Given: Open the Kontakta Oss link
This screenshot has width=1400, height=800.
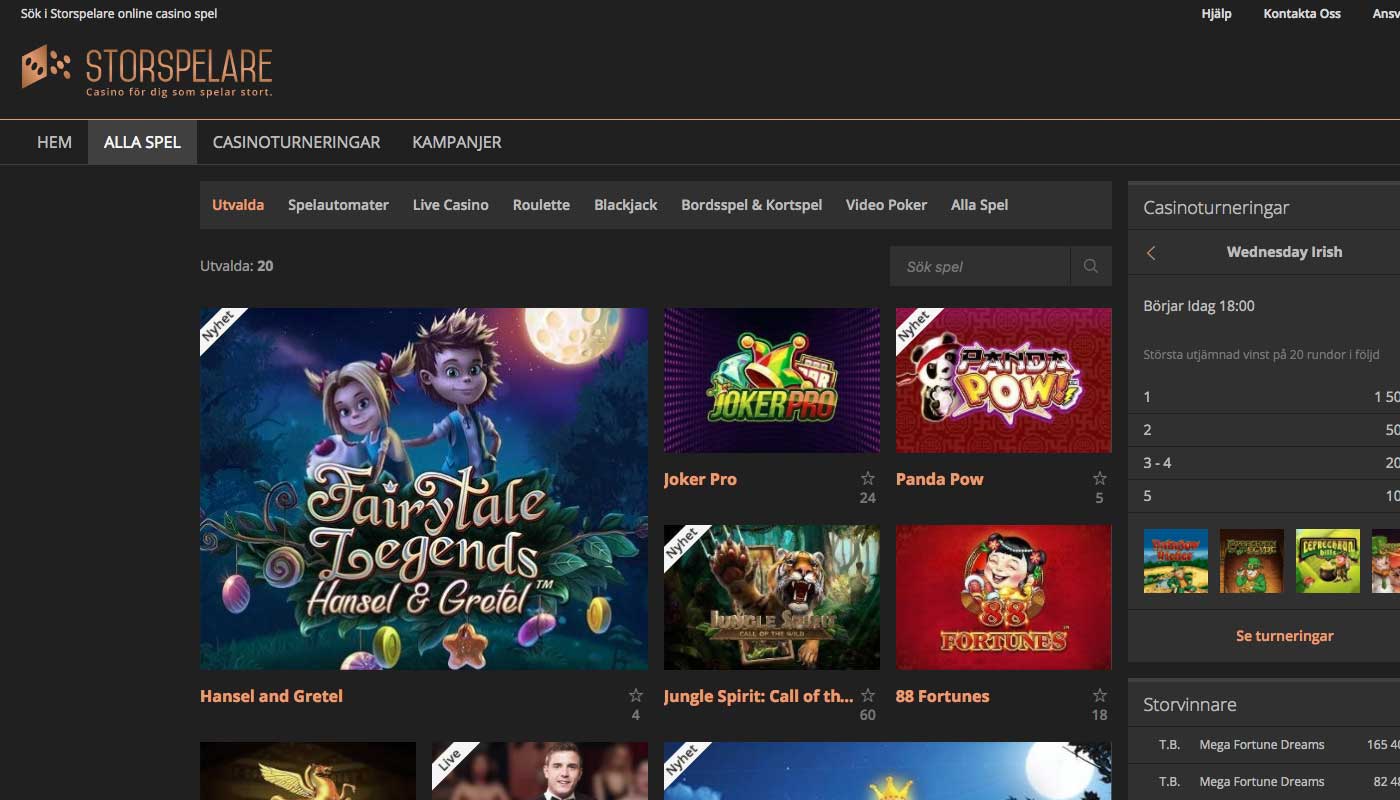Looking at the screenshot, I should pos(1302,14).
